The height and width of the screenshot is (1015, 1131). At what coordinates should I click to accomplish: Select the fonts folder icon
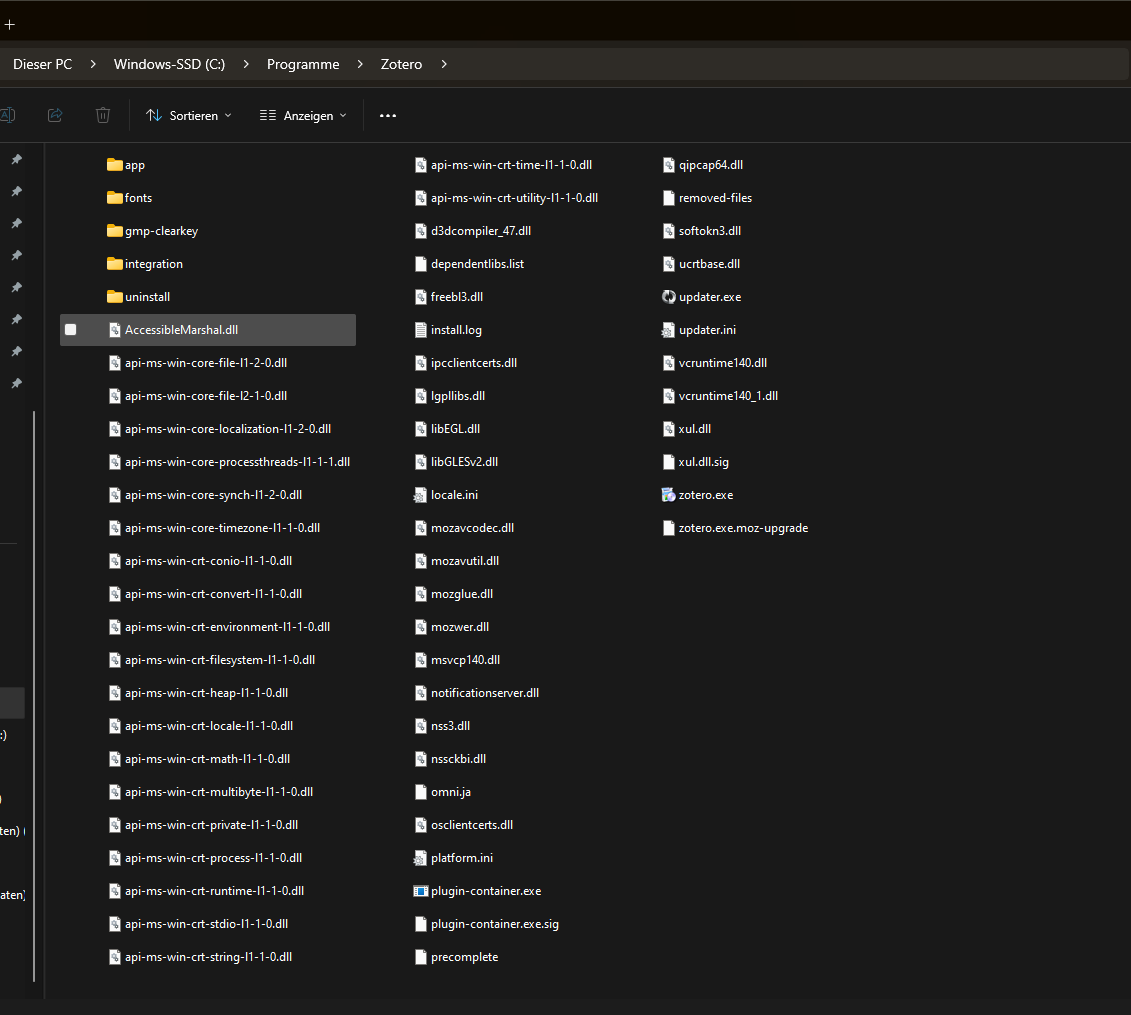(115, 198)
